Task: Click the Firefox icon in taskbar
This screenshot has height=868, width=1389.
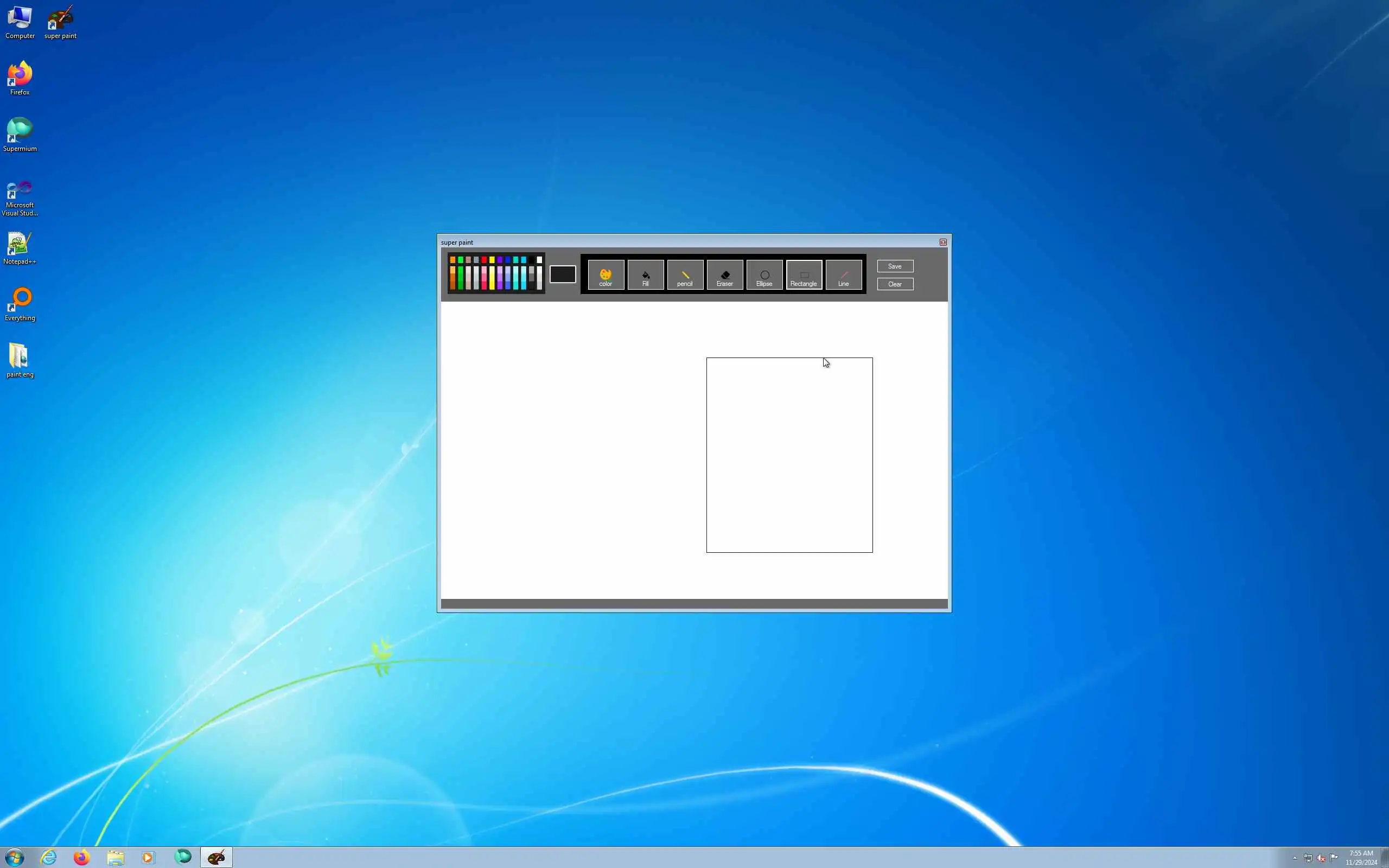Action: point(81,857)
